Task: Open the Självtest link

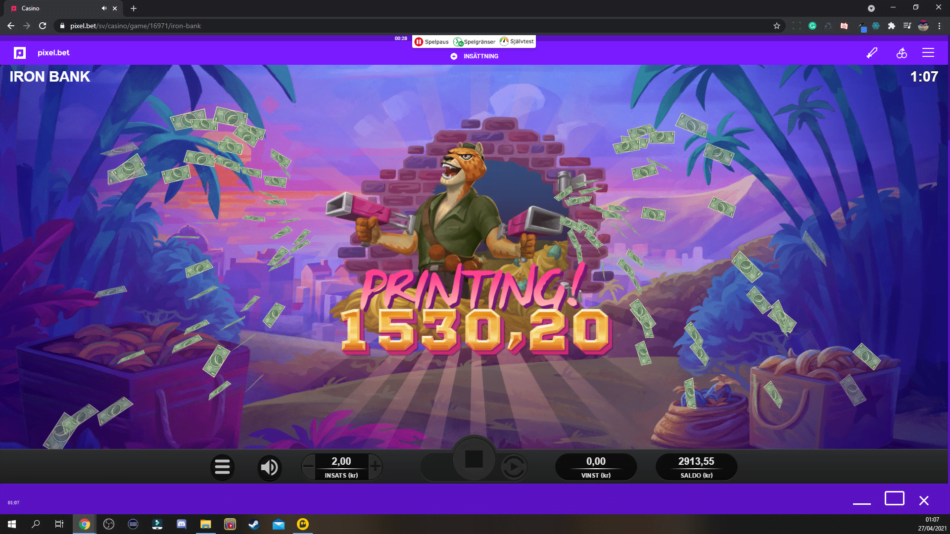Action: pyautogui.click(x=517, y=41)
